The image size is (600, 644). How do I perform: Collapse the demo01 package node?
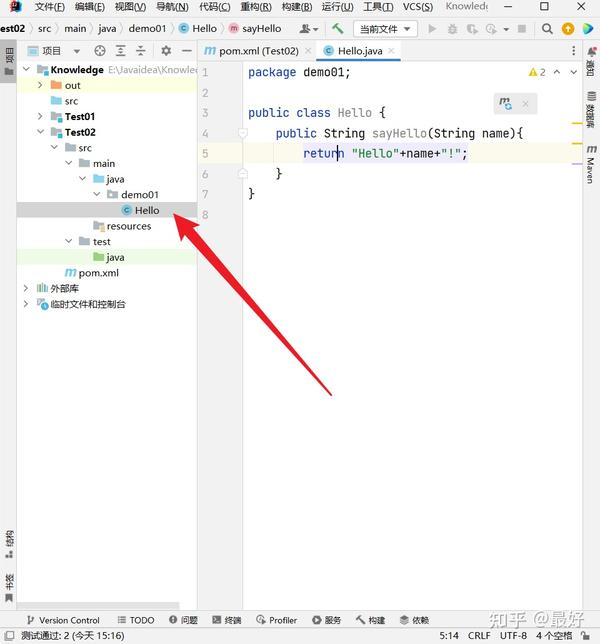click(x=97, y=194)
